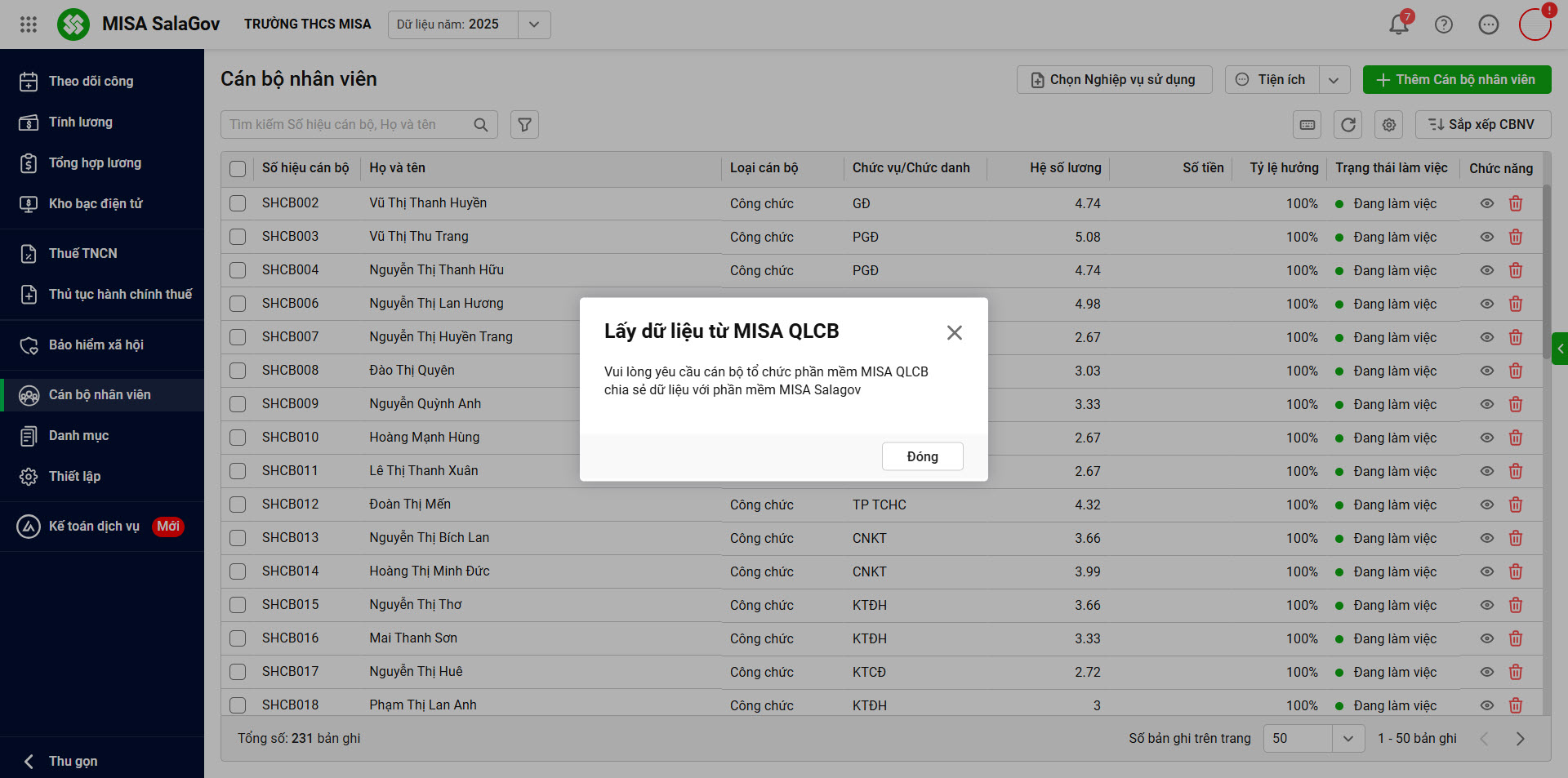Tick the checkbox for SHCB013
This screenshot has height=778, width=1568.
pyautogui.click(x=238, y=538)
